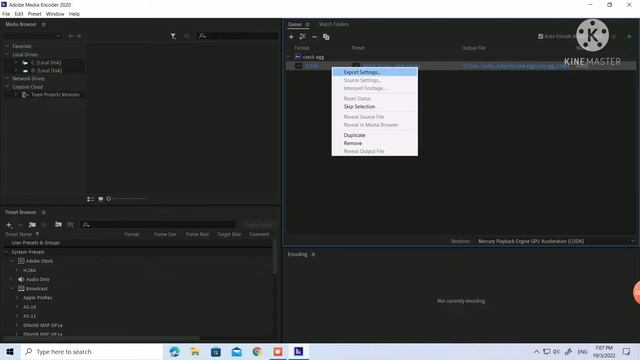Sort presets by the Preset Name header
Image resolution: width=640 pixels, height=360 pixels.
point(18,234)
